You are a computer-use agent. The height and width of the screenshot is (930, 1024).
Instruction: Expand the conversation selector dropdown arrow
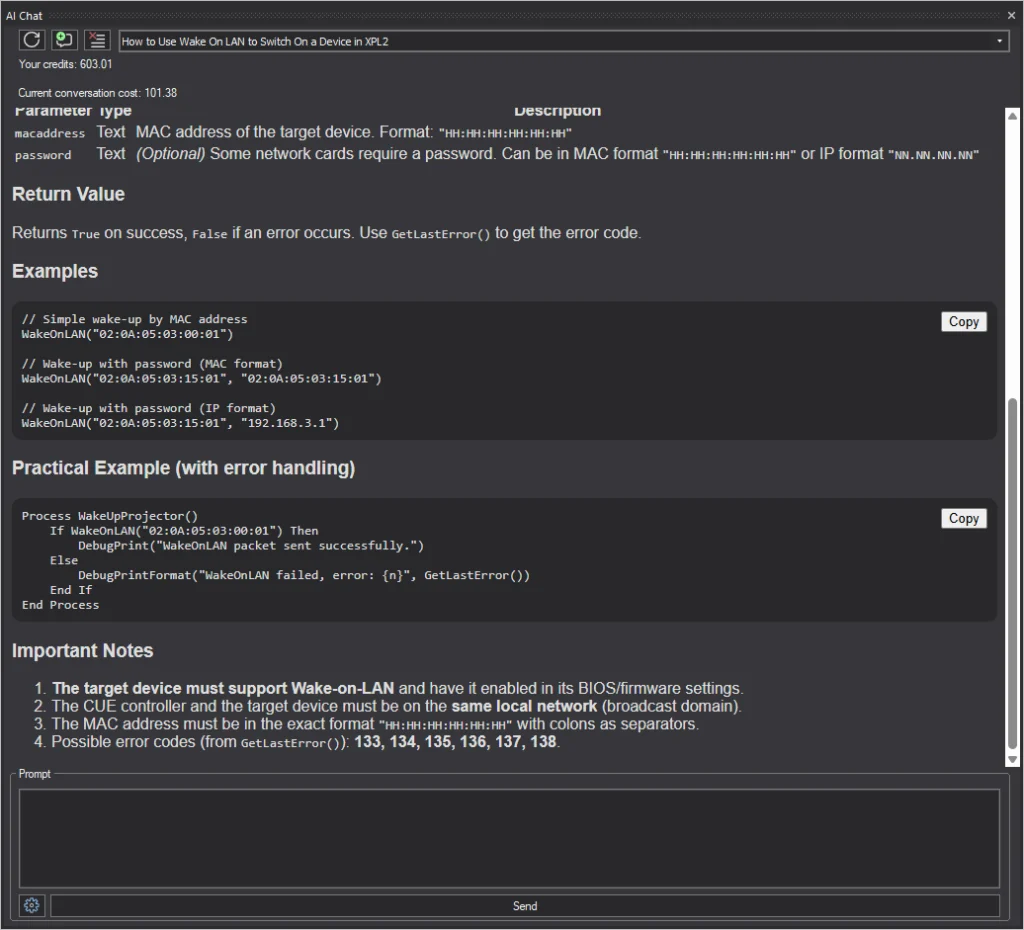(x=999, y=41)
